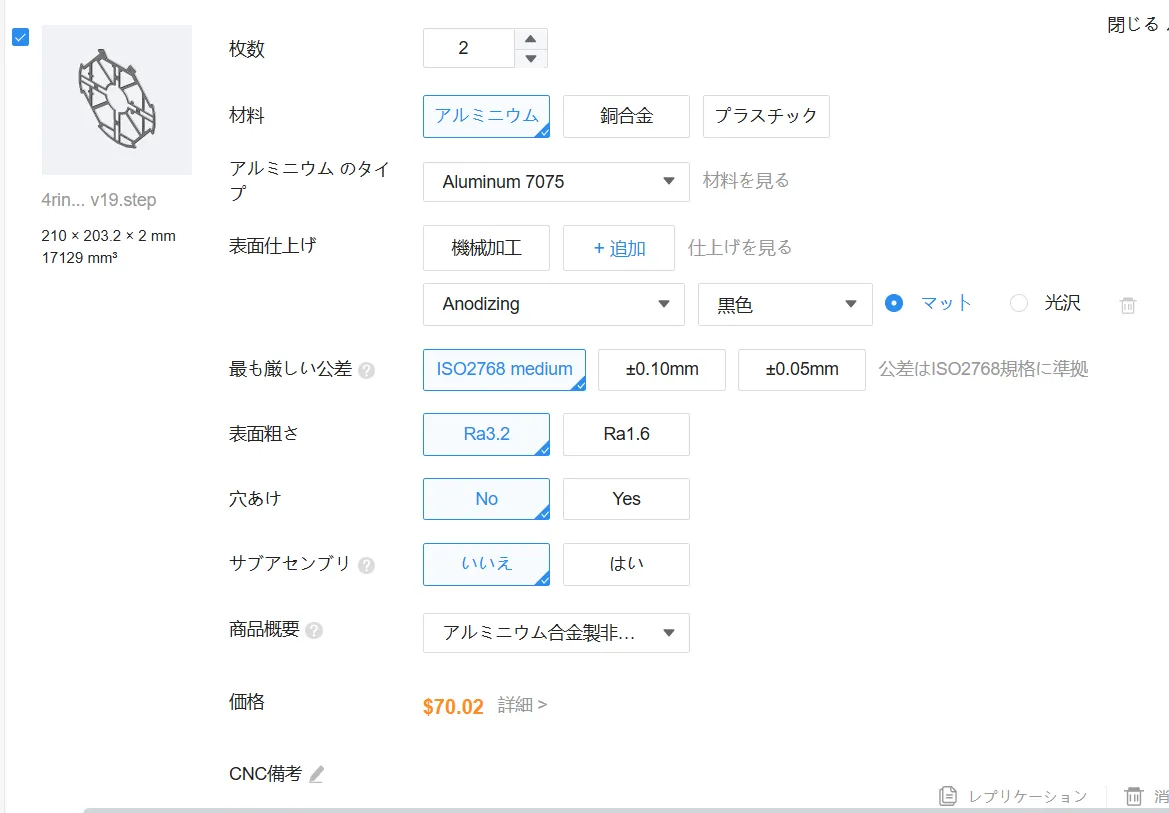The height and width of the screenshot is (813, 1169).
Task: Select the 光沢 radio button
Action: point(1018,303)
